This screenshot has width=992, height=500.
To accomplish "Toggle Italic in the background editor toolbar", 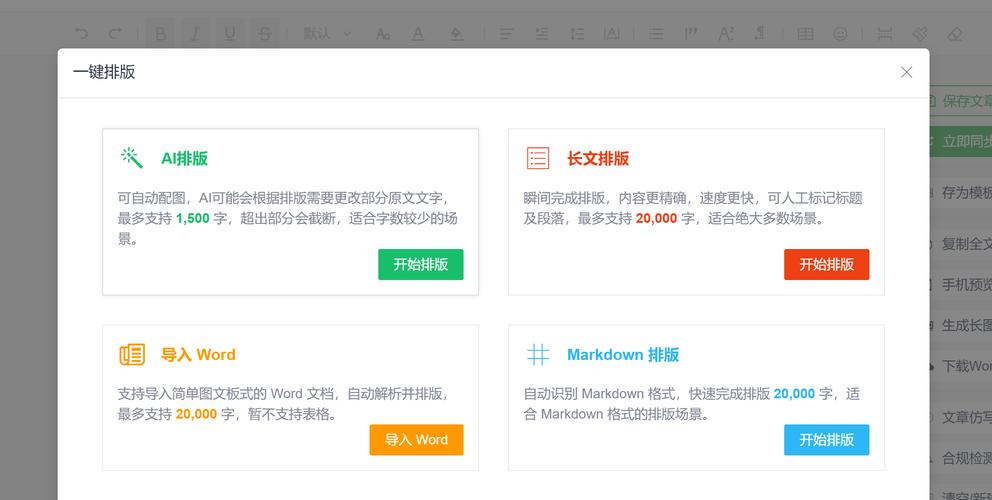I will pos(195,34).
